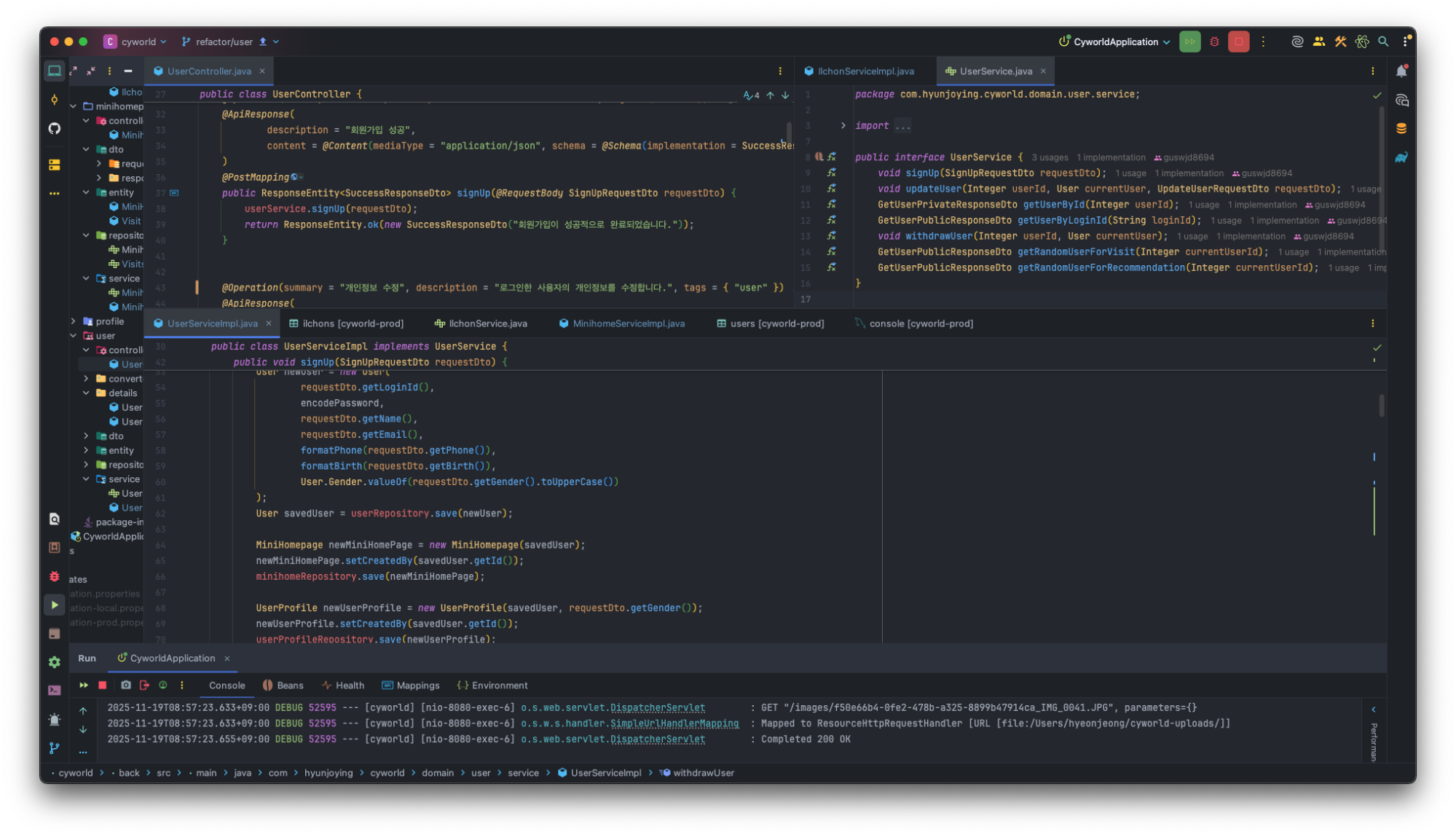Open the Structure tool window icon
The height and width of the screenshot is (837, 1456).
54,165
